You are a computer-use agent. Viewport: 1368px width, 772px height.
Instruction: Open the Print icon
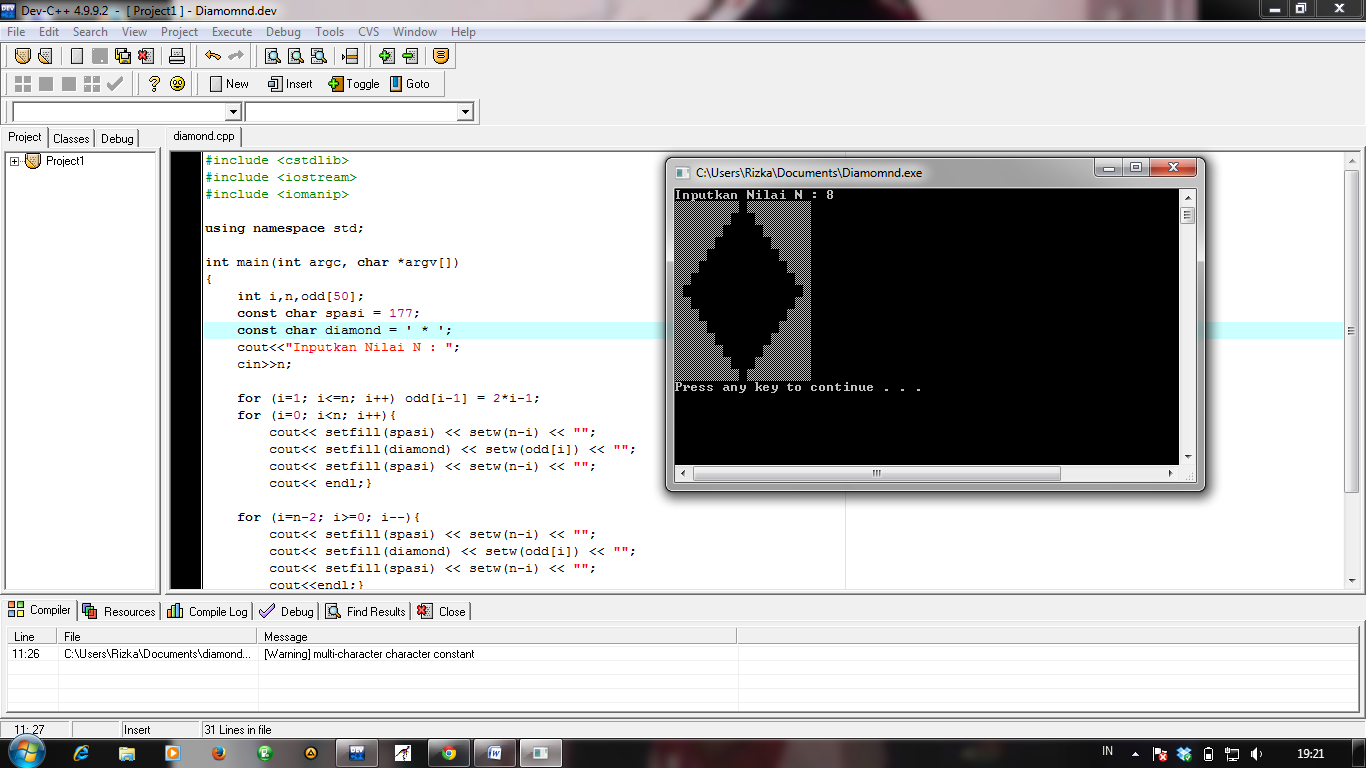pos(176,56)
